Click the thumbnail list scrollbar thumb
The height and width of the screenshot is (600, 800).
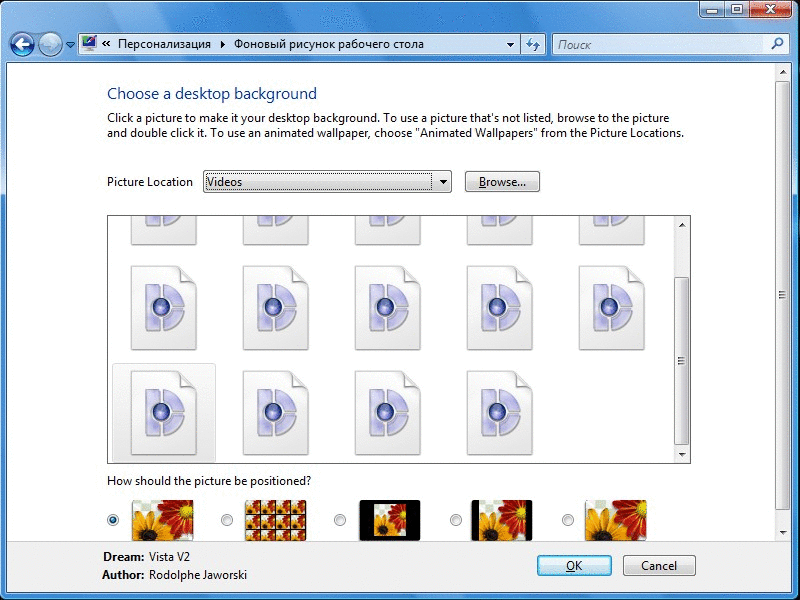(x=682, y=361)
